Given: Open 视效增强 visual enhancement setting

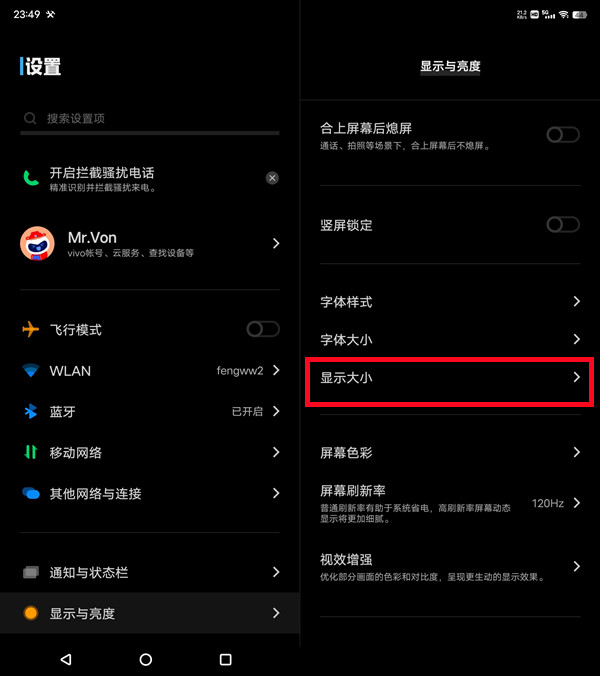Looking at the screenshot, I should click(450, 566).
